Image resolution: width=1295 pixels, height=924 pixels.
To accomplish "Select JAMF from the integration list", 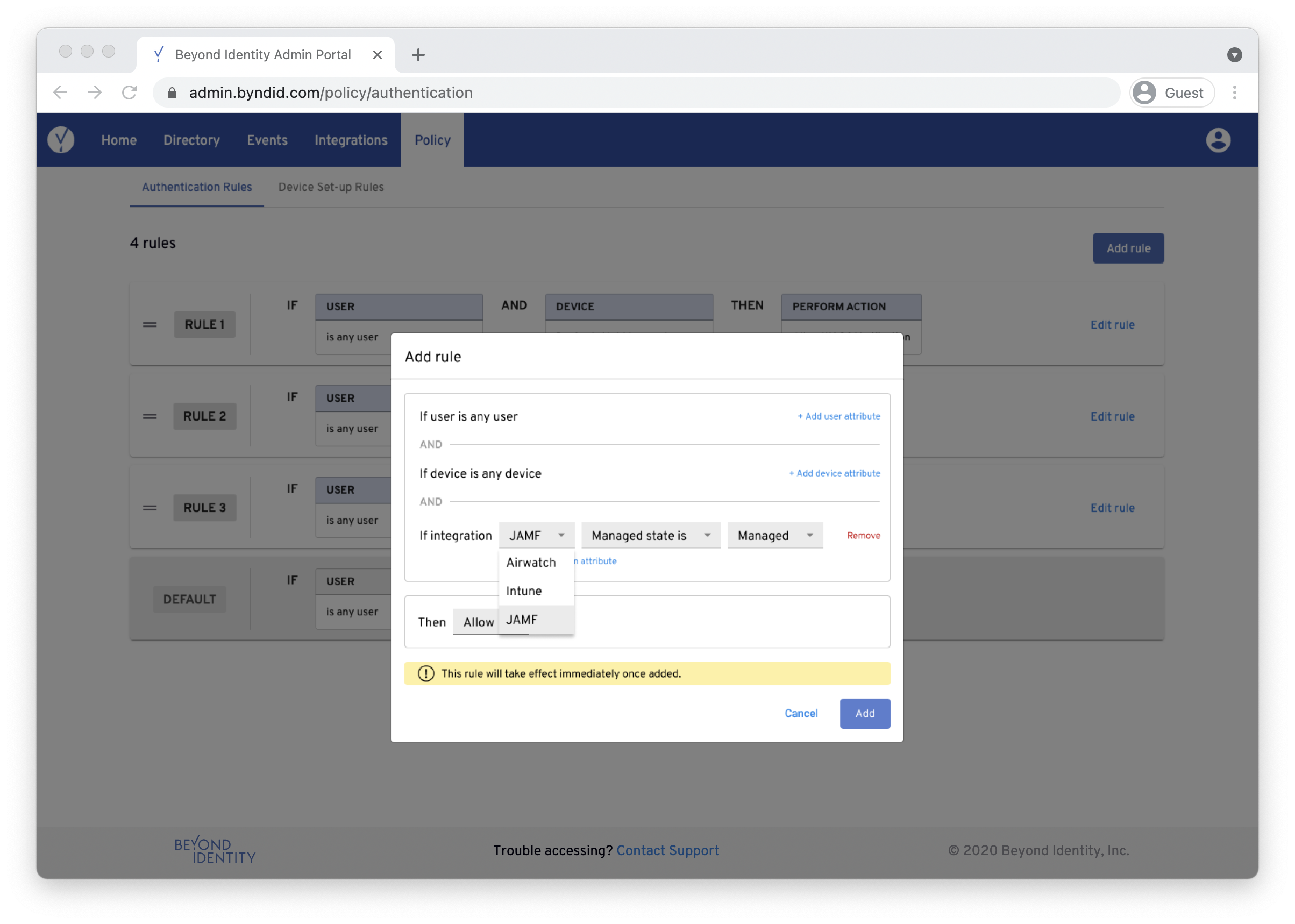I will click(x=536, y=620).
